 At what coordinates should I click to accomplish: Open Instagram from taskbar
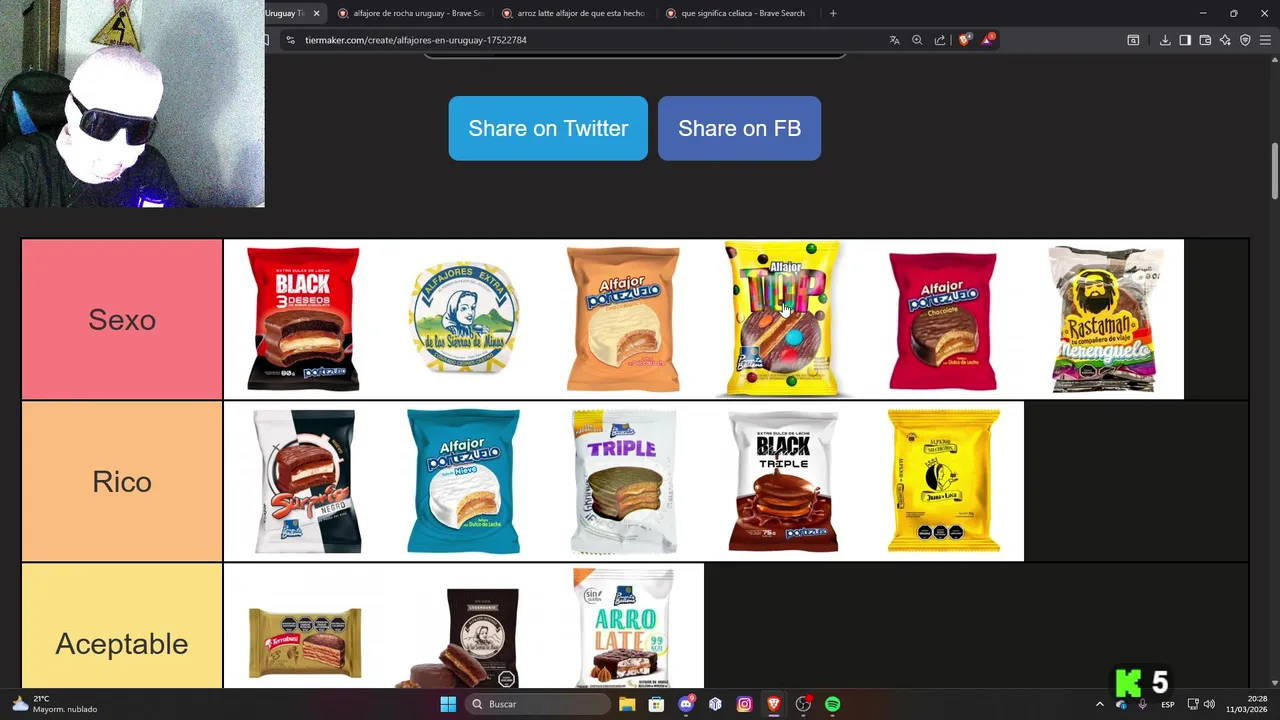744,704
